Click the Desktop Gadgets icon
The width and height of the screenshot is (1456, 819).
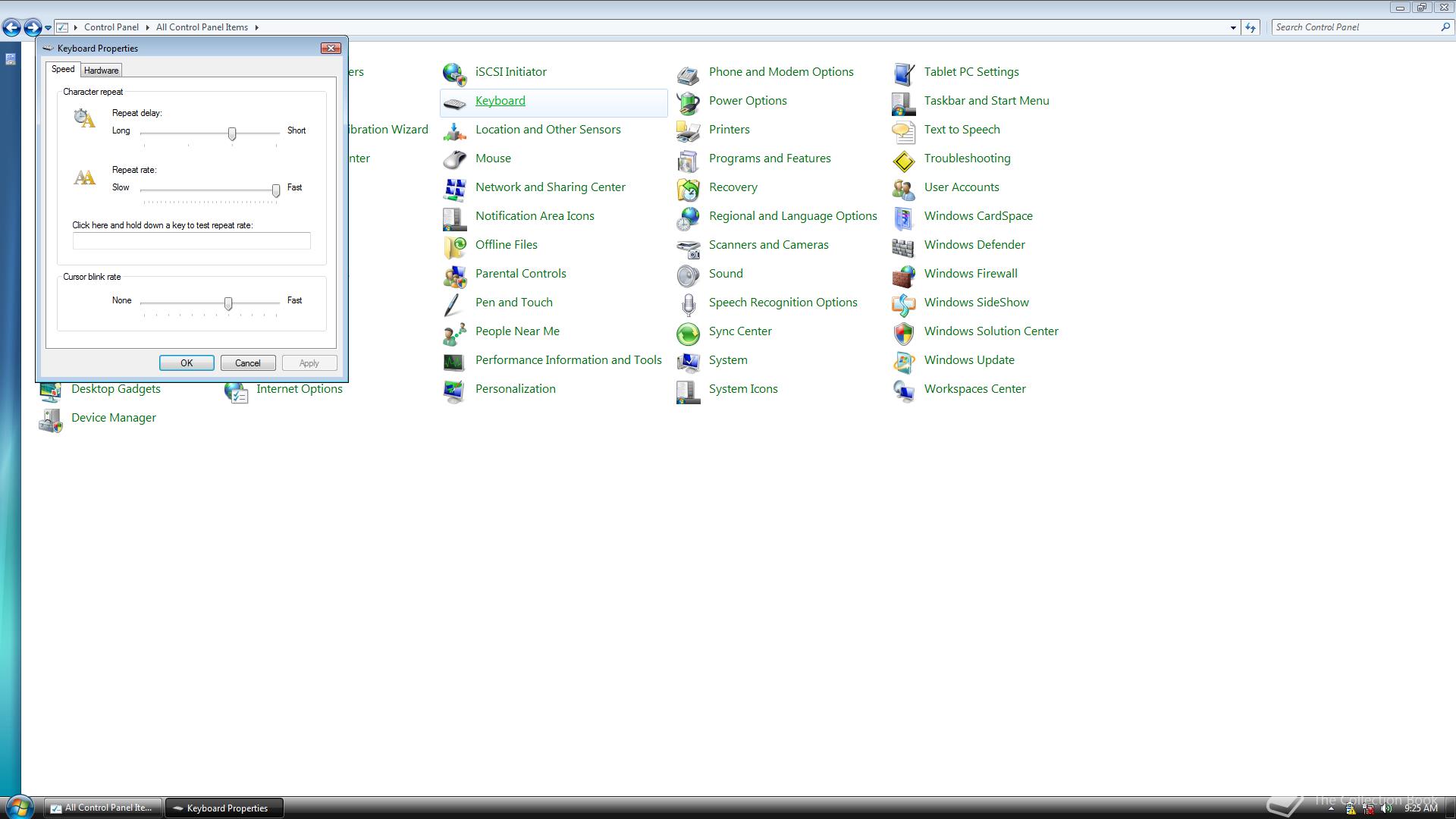50,391
